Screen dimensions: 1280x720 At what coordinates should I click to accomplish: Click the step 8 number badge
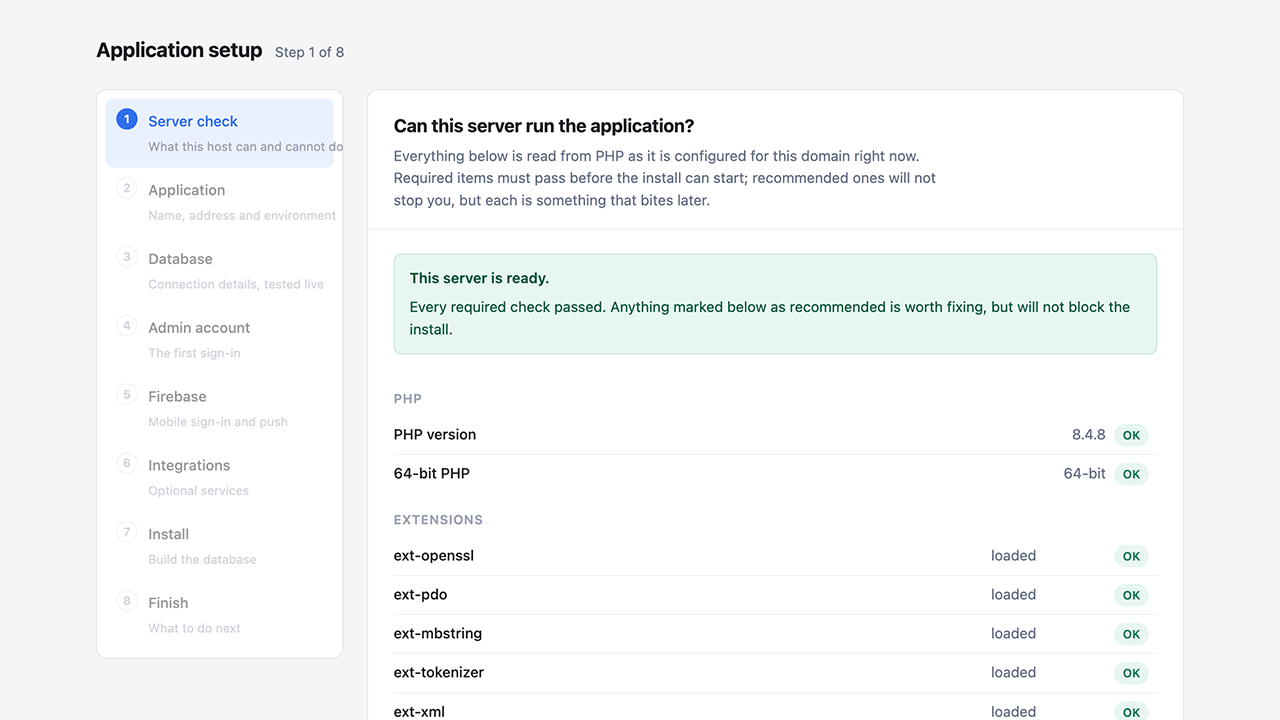pos(127,602)
